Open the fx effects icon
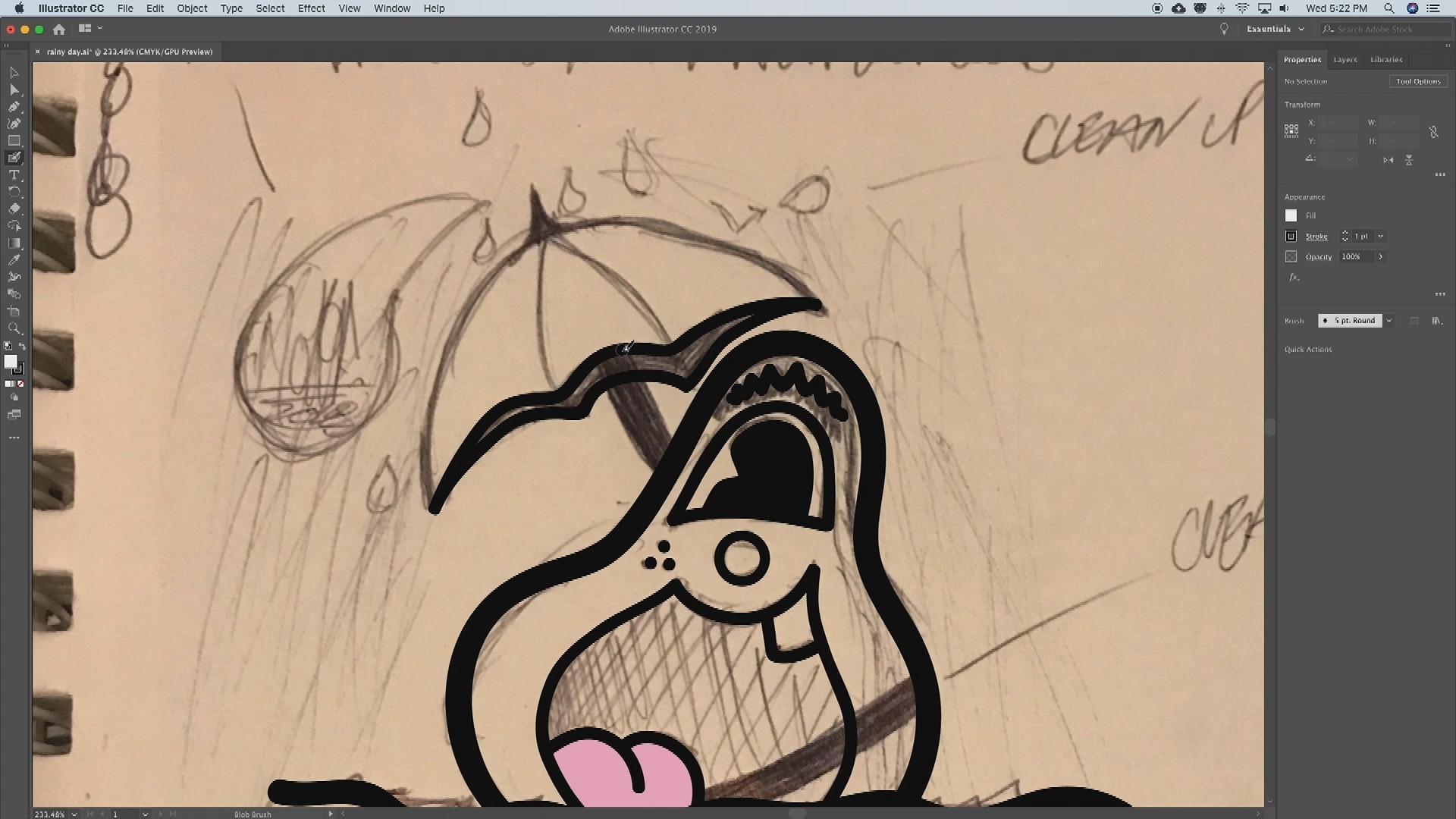Screen dimensions: 1456x819 tap(1294, 278)
